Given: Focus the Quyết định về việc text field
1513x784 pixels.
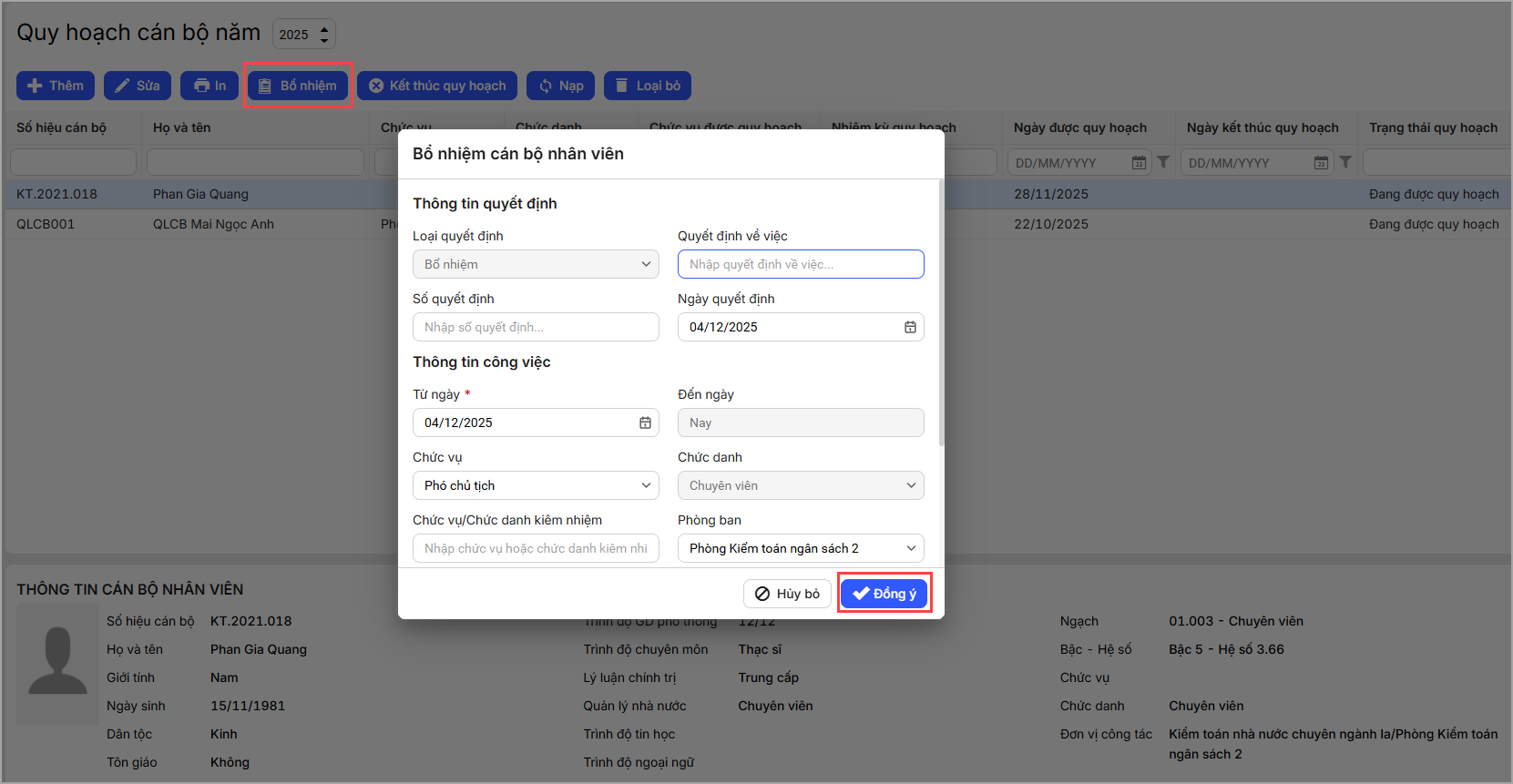Looking at the screenshot, I should coord(801,264).
